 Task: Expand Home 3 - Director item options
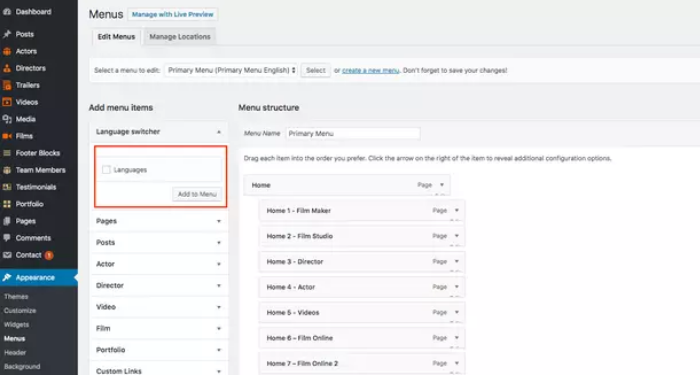tap(457, 261)
